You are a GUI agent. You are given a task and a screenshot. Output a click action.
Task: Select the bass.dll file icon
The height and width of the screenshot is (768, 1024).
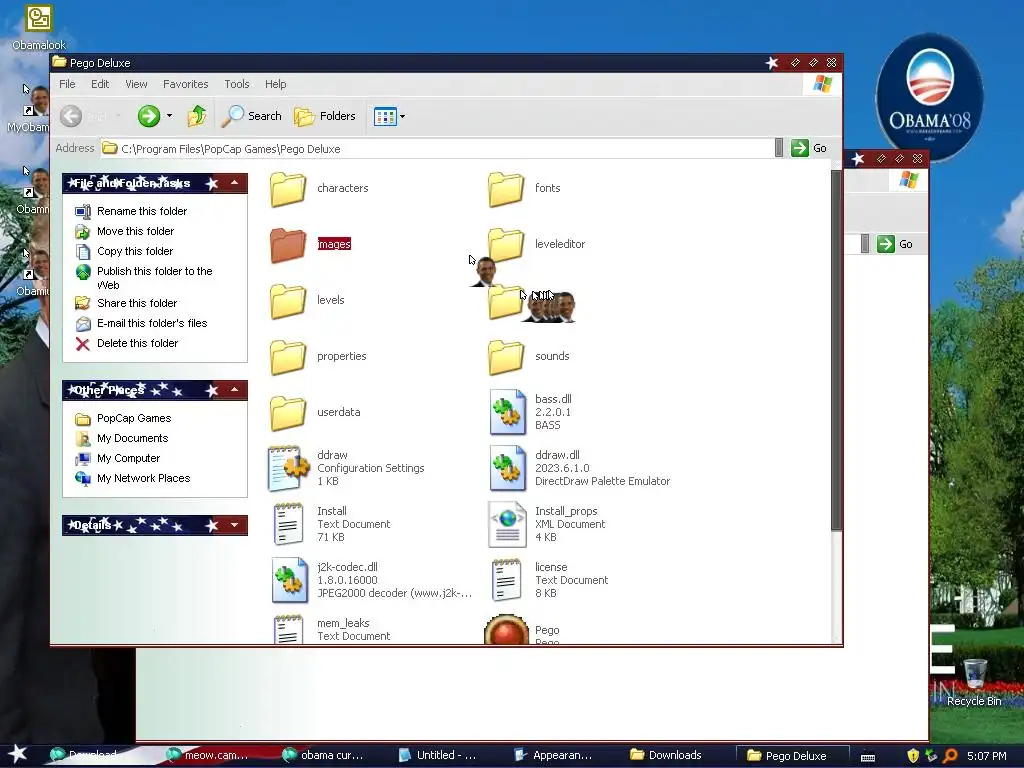tap(507, 412)
